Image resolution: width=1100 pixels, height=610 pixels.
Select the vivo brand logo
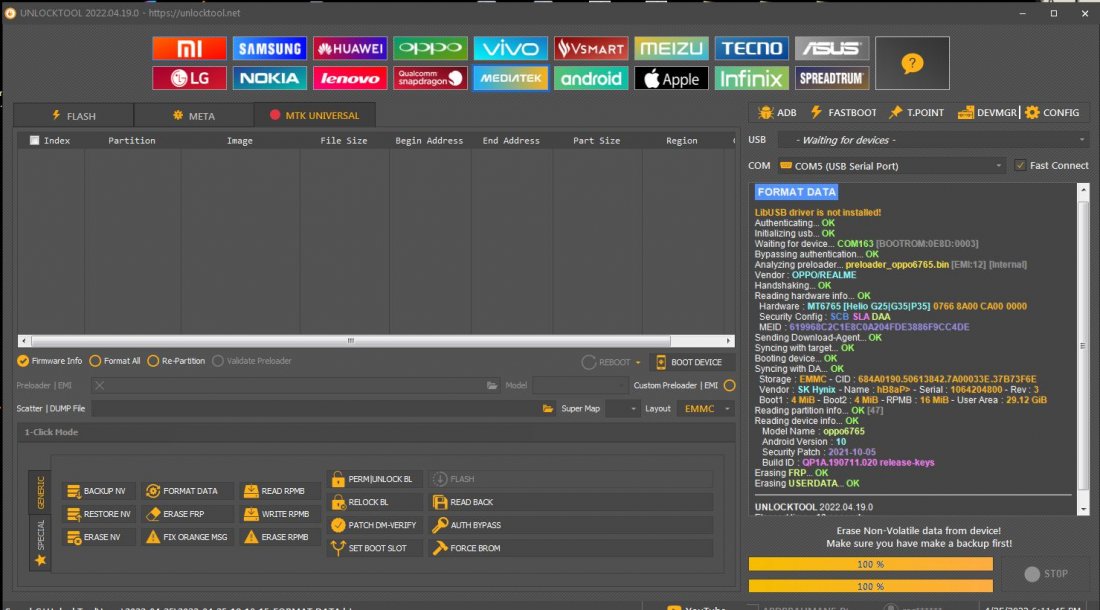pos(510,48)
